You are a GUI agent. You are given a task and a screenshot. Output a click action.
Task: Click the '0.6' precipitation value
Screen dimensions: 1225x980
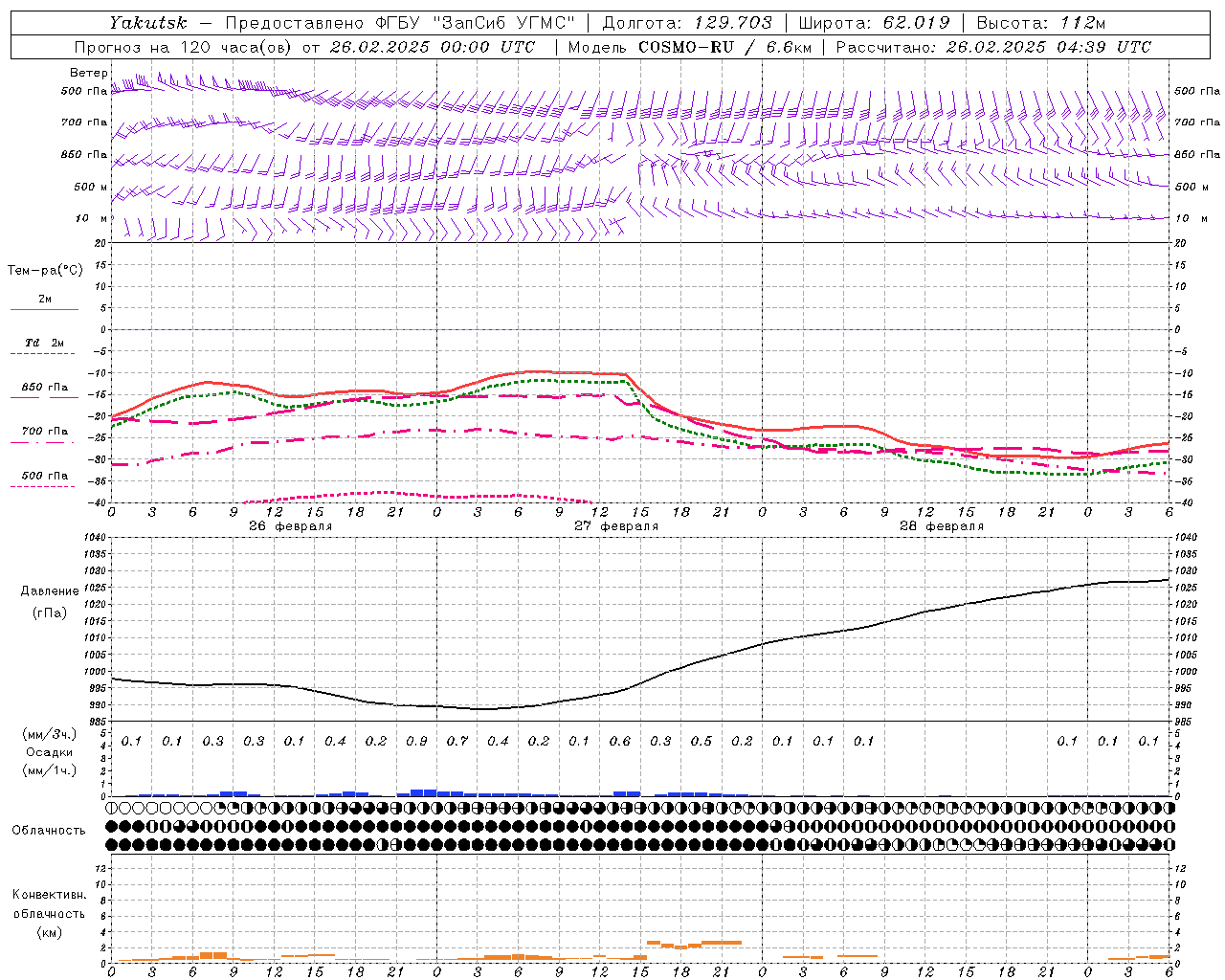tap(620, 741)
